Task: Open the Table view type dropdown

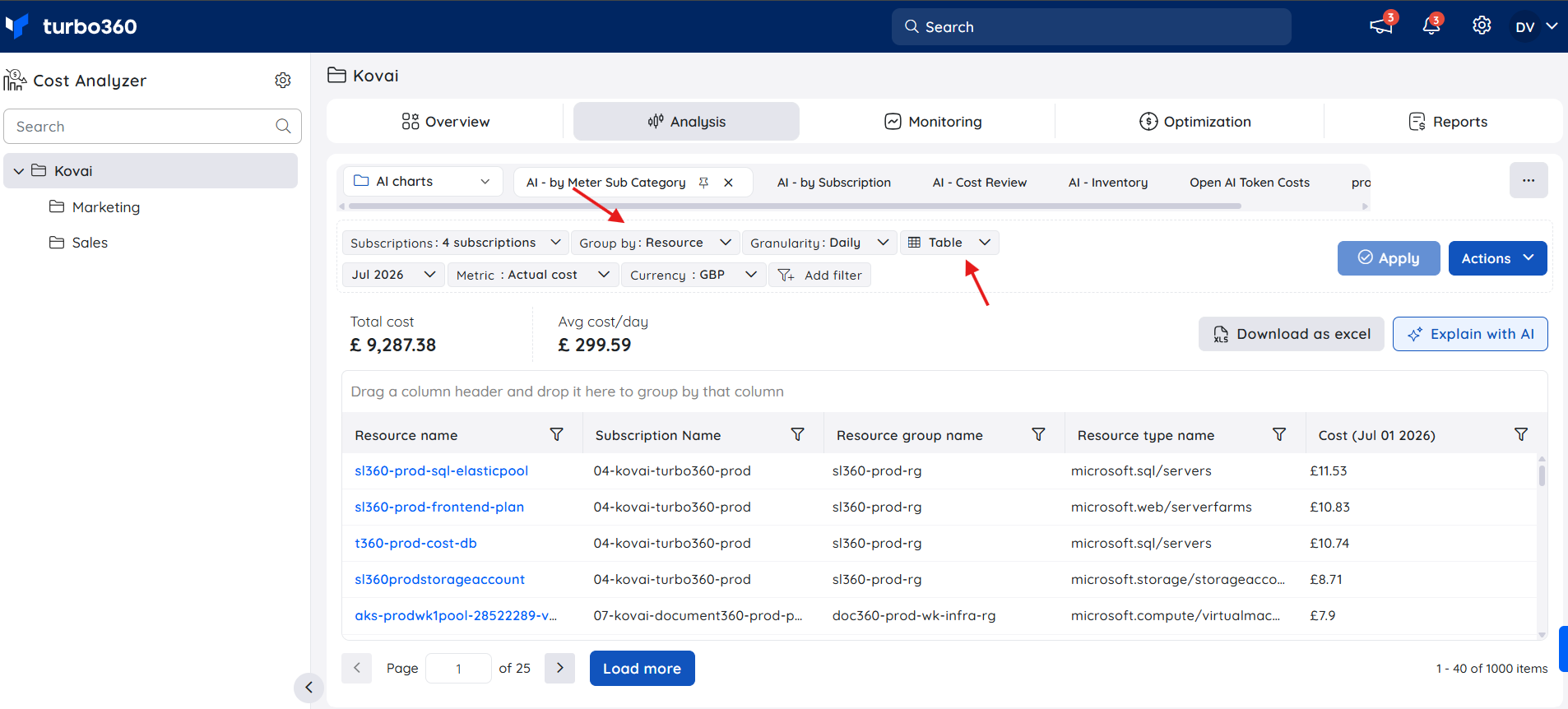Action: 949,243
